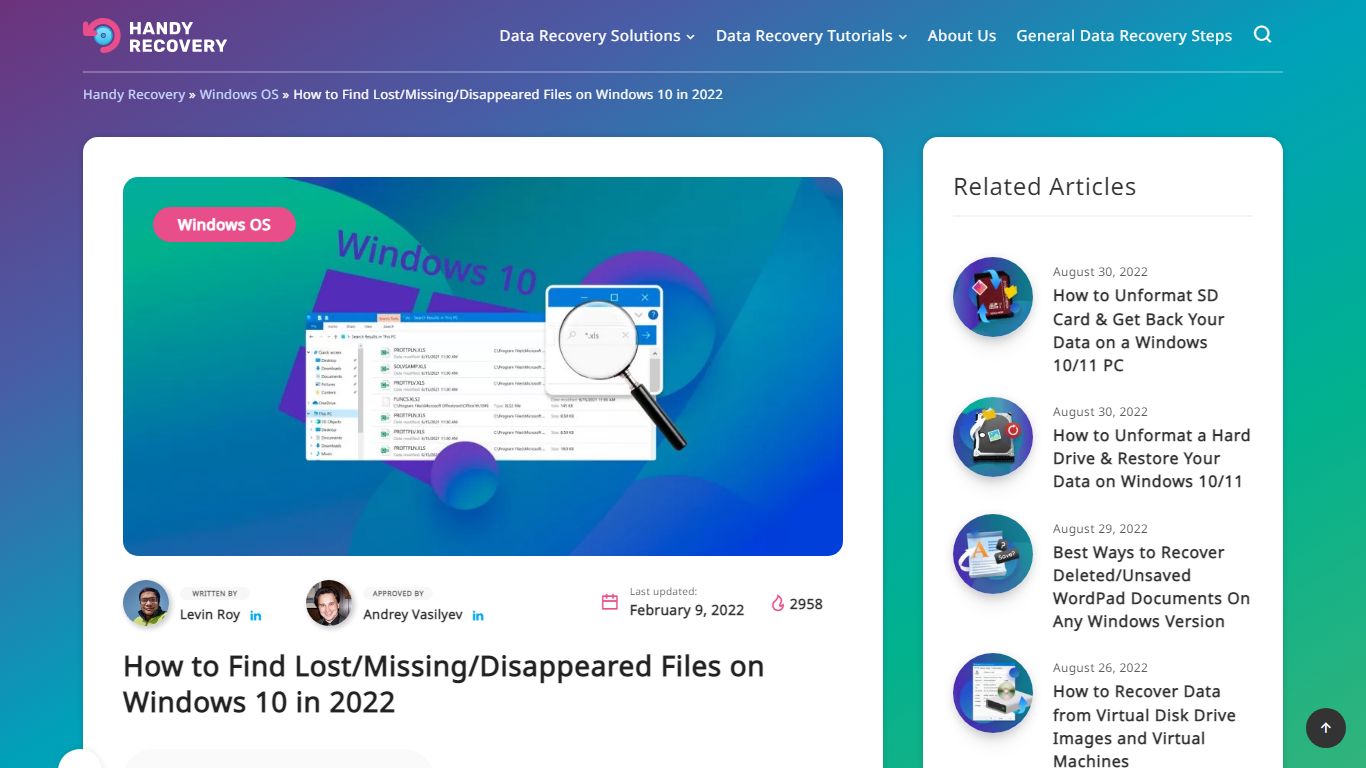Open the Virtual Disk Drive article thumbnail

(x=993, y=693)
